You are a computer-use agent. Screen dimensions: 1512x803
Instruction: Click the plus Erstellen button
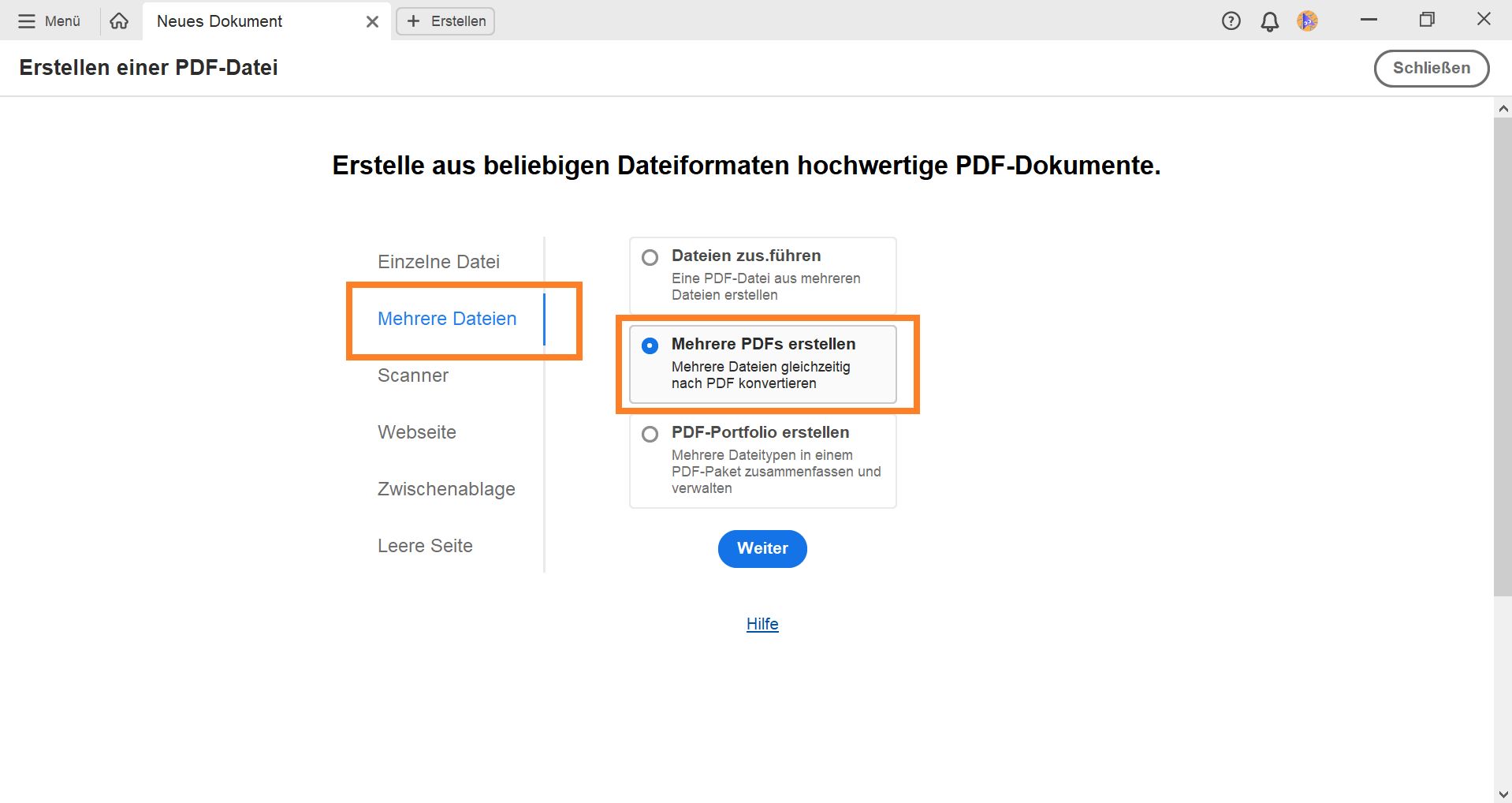click(x=445, y=21)
